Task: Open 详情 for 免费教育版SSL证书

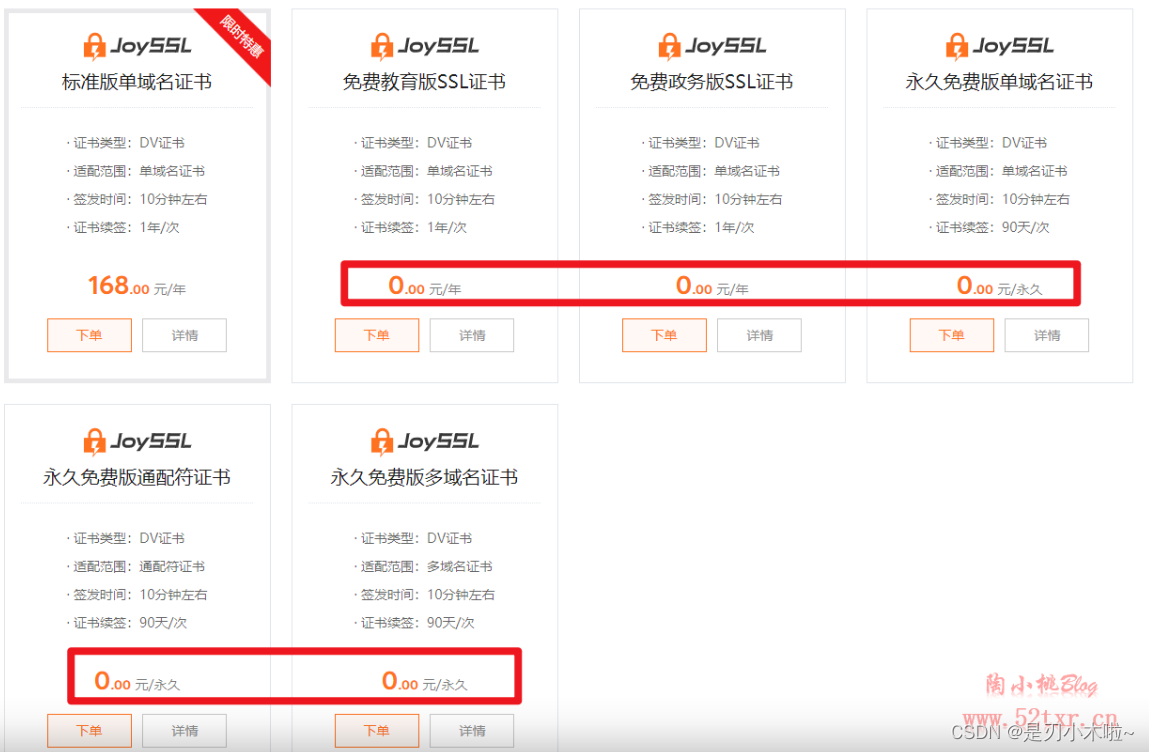Action: [x=472, y=335]
